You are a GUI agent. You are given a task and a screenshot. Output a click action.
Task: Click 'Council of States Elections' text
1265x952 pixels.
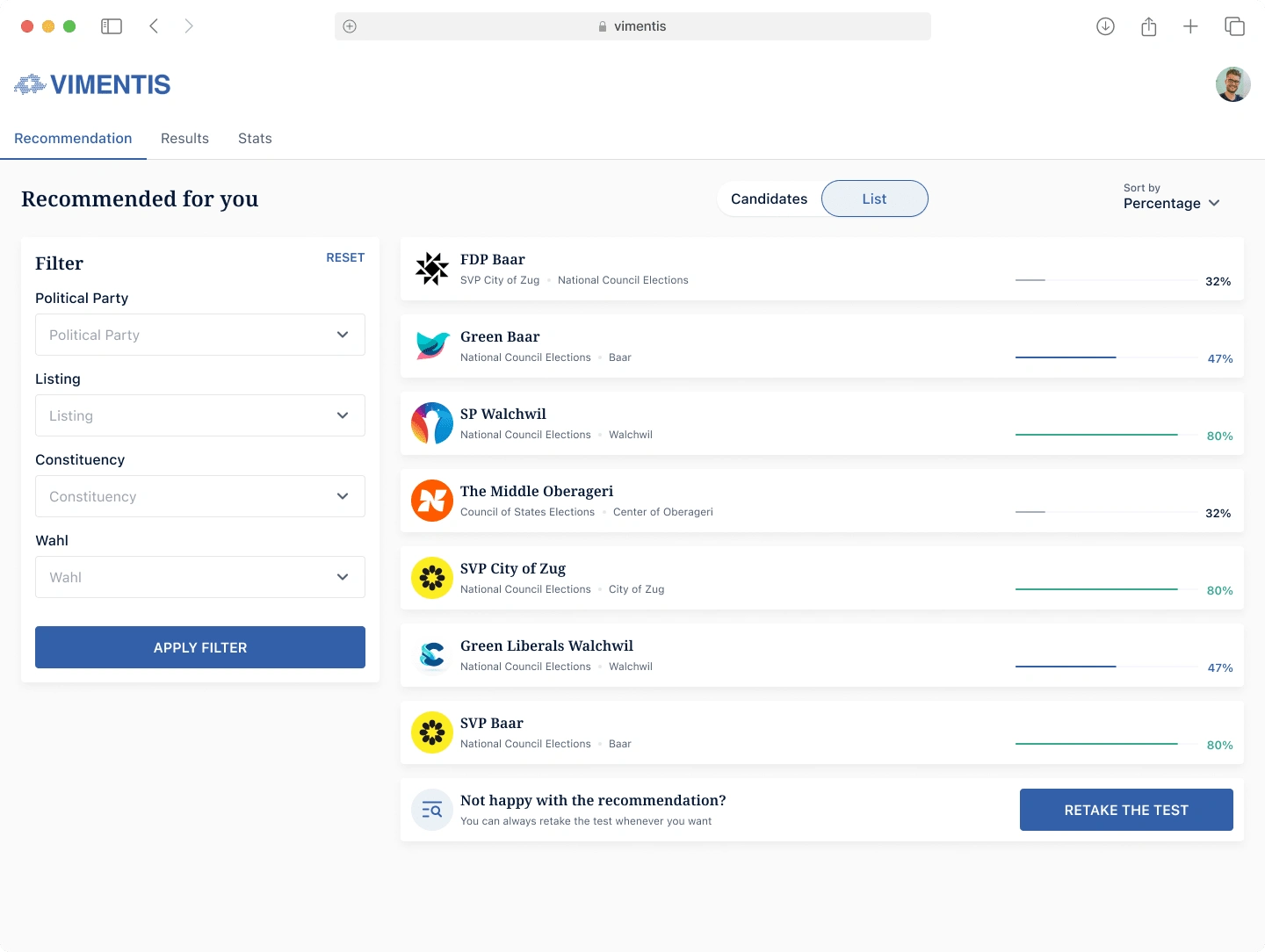[x=527, y=512]
